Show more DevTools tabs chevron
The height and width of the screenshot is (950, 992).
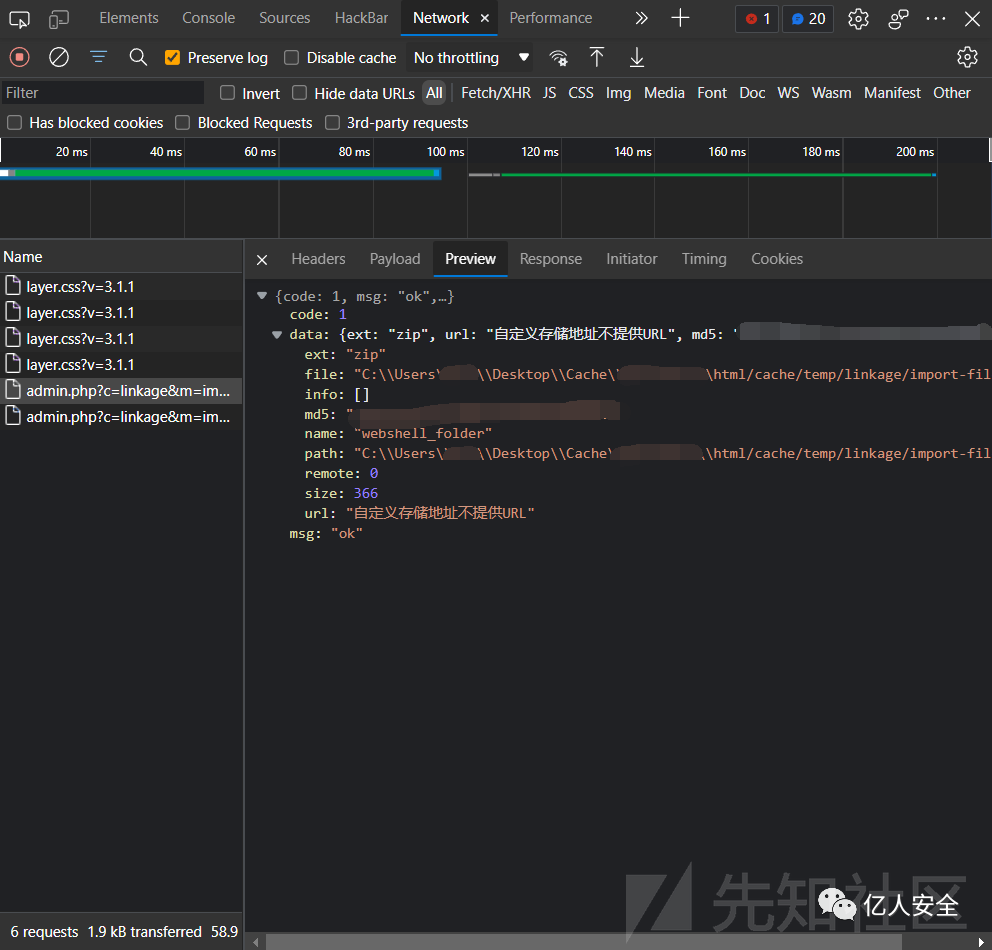tap(641, 18)
